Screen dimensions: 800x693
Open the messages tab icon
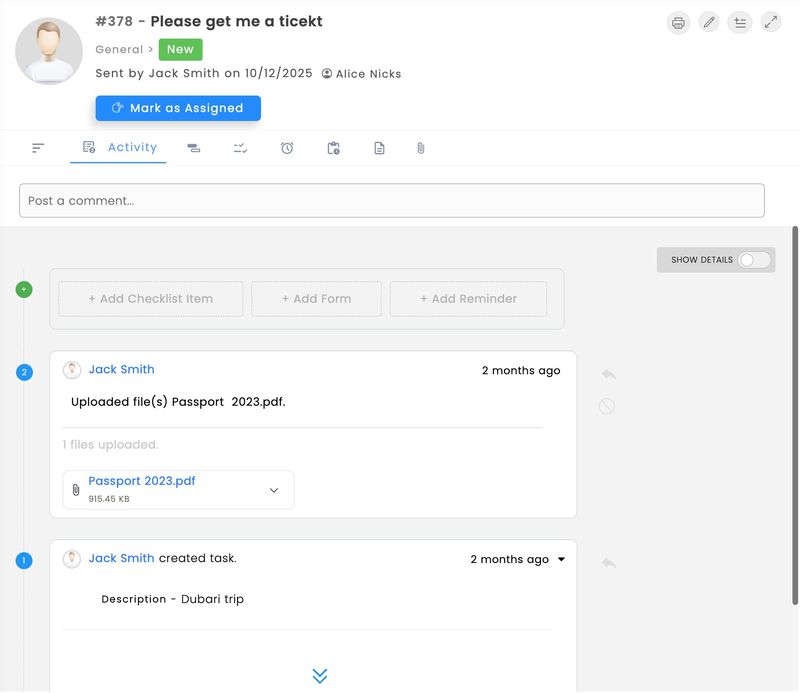(x=194, y=147)
